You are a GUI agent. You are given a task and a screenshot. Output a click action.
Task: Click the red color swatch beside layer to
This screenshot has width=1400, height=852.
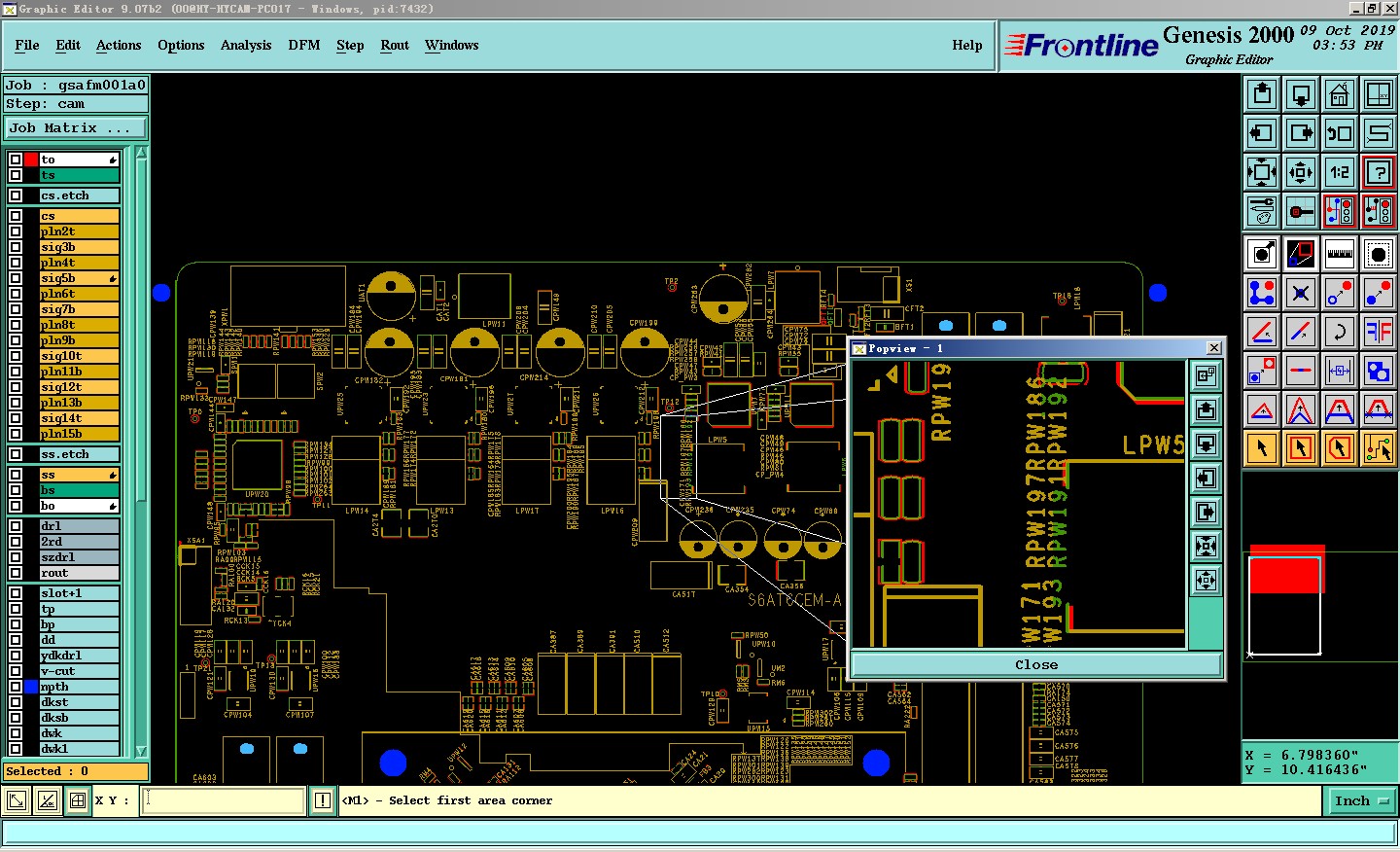31,160
